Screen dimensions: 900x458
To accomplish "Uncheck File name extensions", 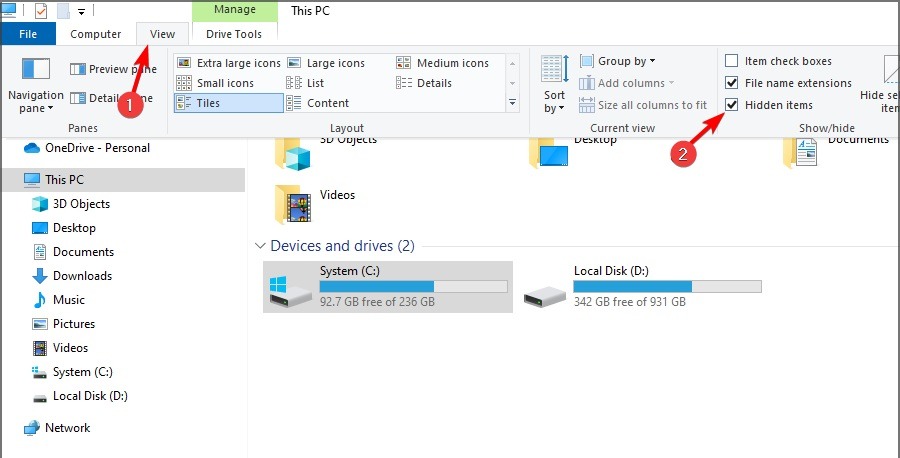I will tap(731, 83).
